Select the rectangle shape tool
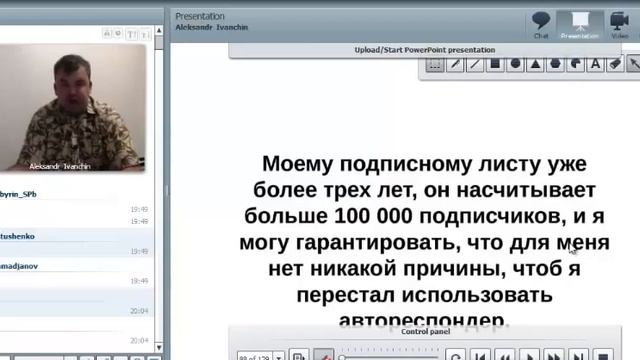The image size is (640, 360). point(495,64)
